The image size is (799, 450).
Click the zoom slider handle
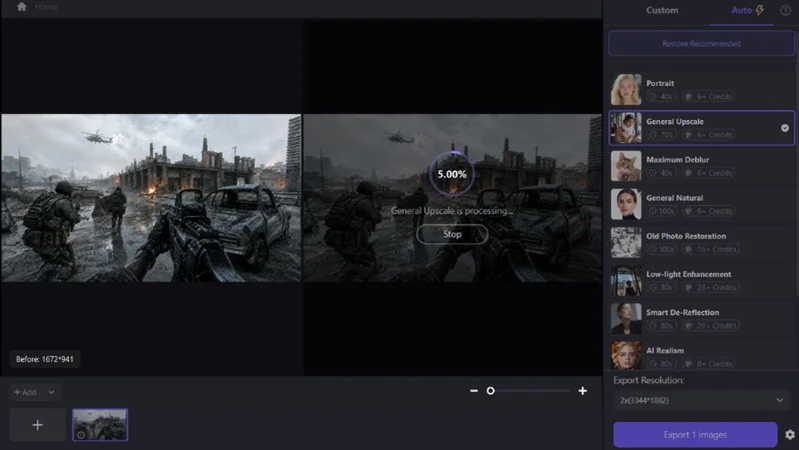490,391
